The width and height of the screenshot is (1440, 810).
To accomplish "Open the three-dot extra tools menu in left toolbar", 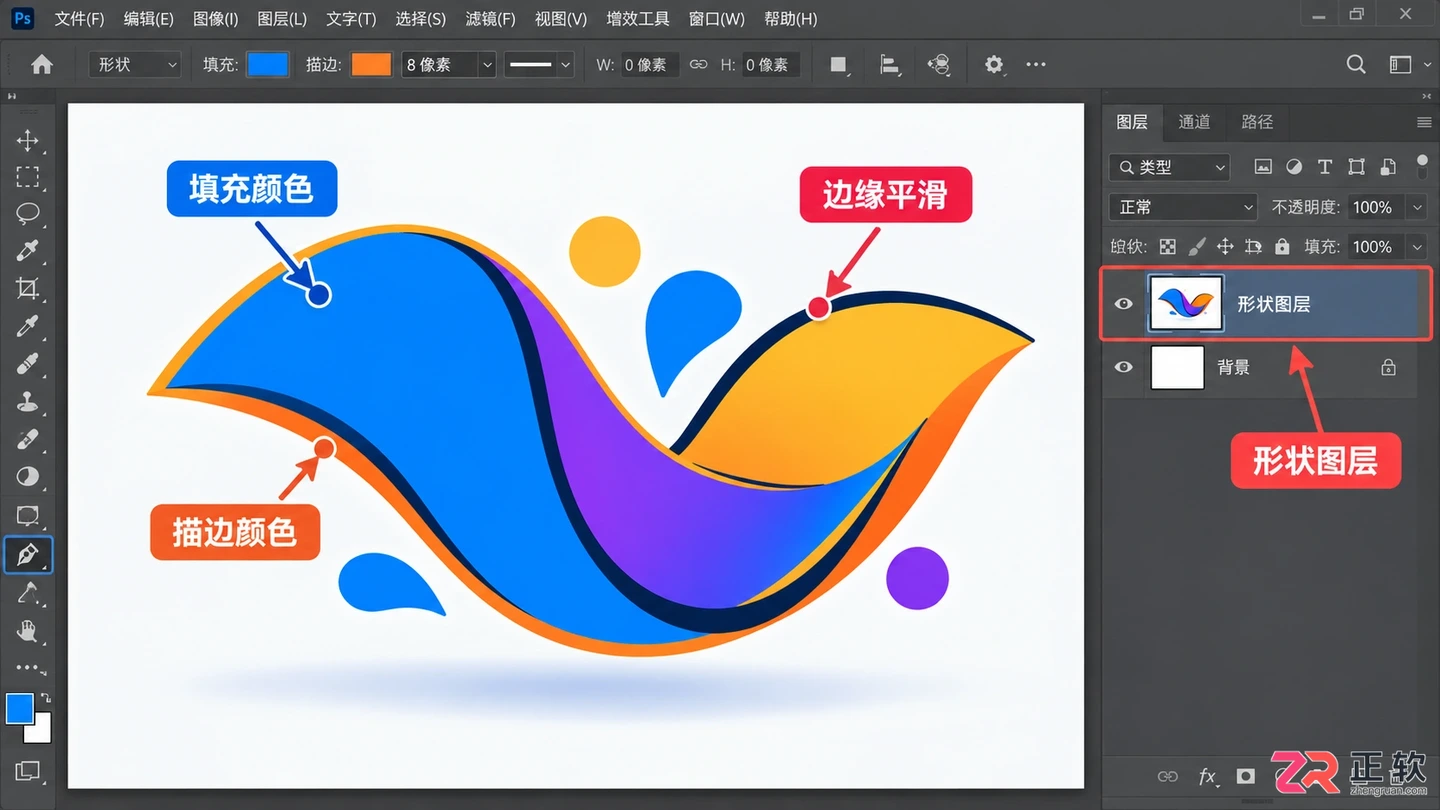I will (x=29, y=667).
